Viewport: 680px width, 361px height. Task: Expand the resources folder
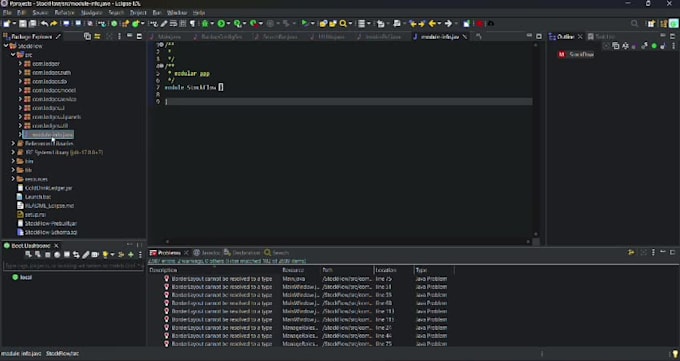[13, 179]
